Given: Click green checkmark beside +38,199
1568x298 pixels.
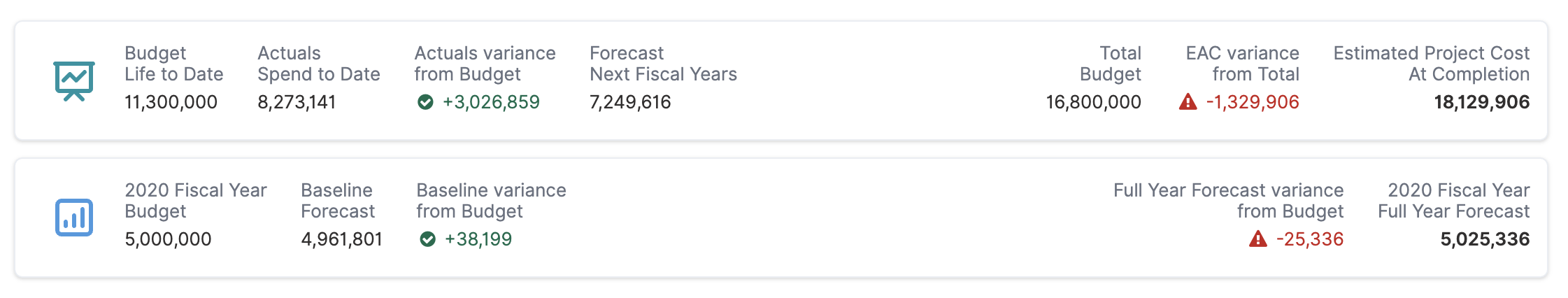Looking at the screenshot, I should coord(427,239).
